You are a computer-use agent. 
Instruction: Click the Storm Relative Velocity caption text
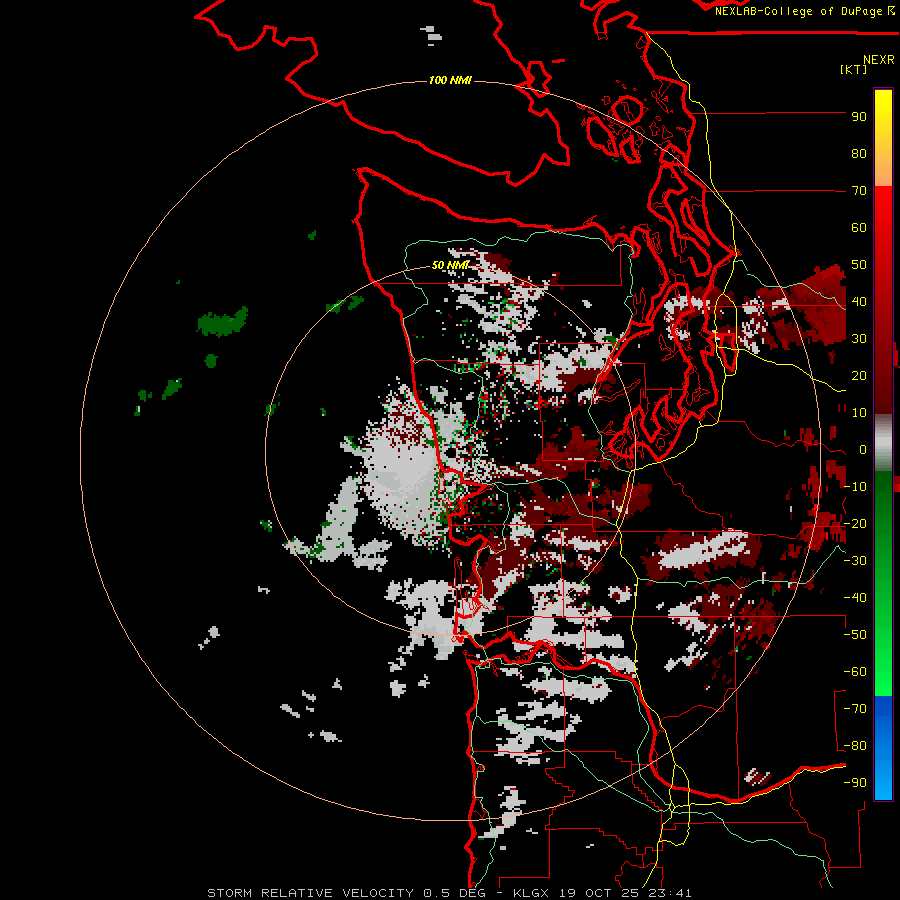tap(449, 893)
